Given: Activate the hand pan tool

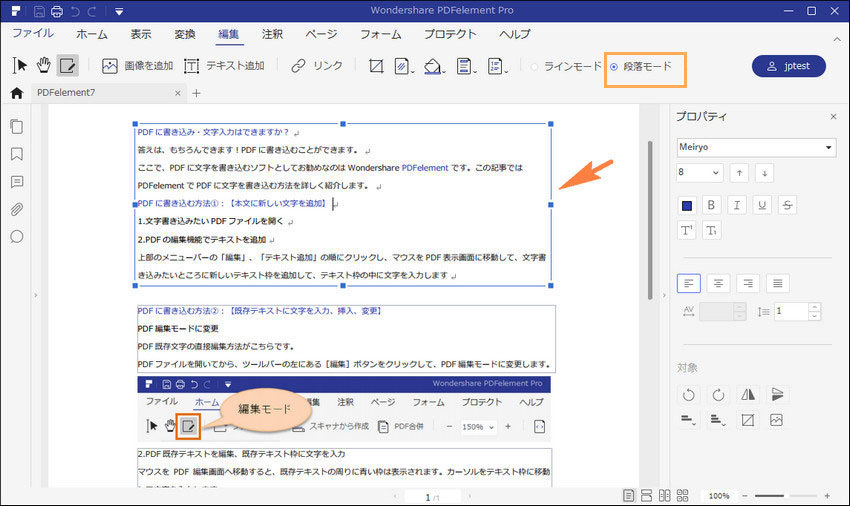Looking at the screenshot, I should pyautogui.click(x=43, y=66).
